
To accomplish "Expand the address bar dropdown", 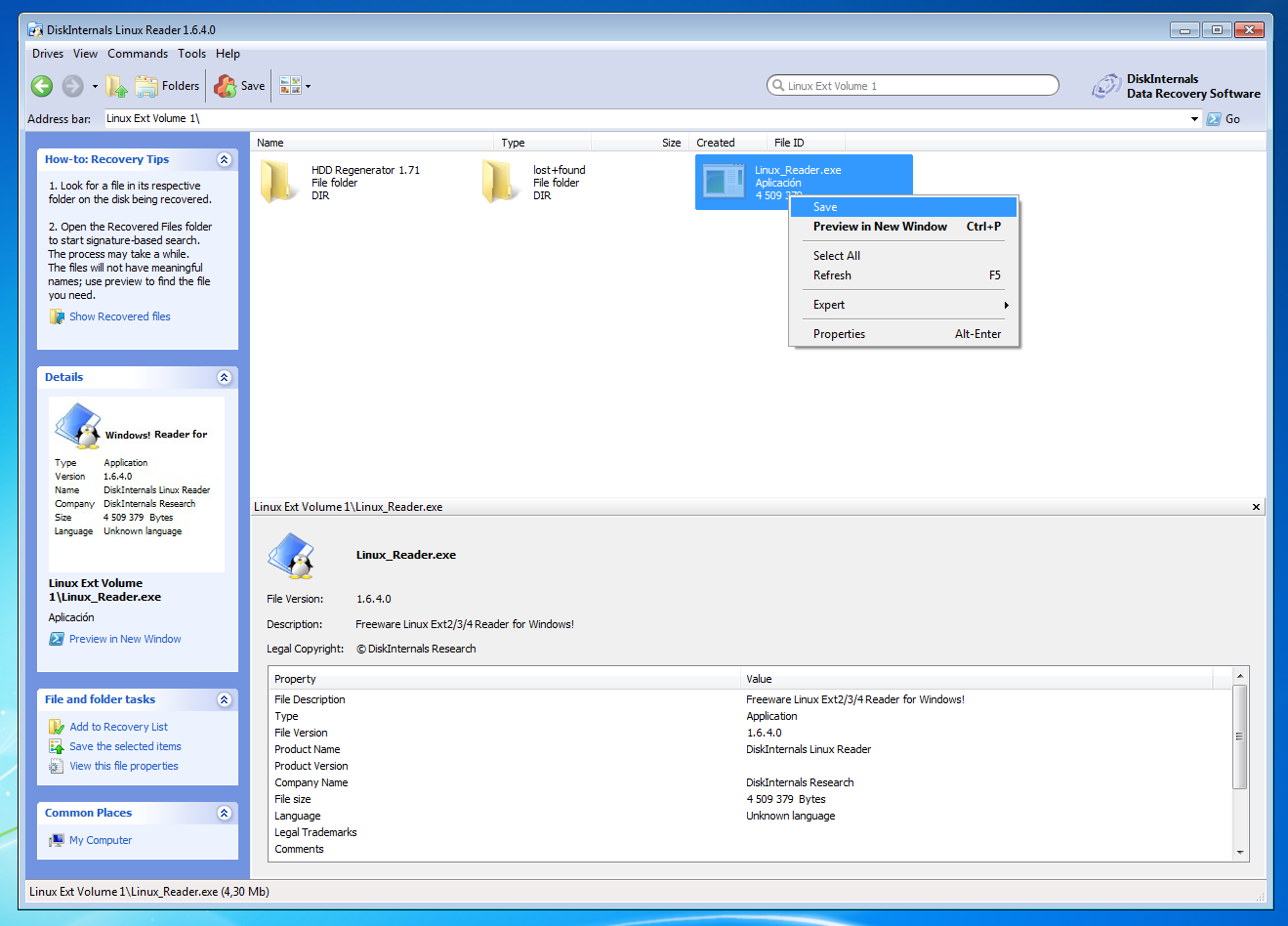I will [1194, 119].
